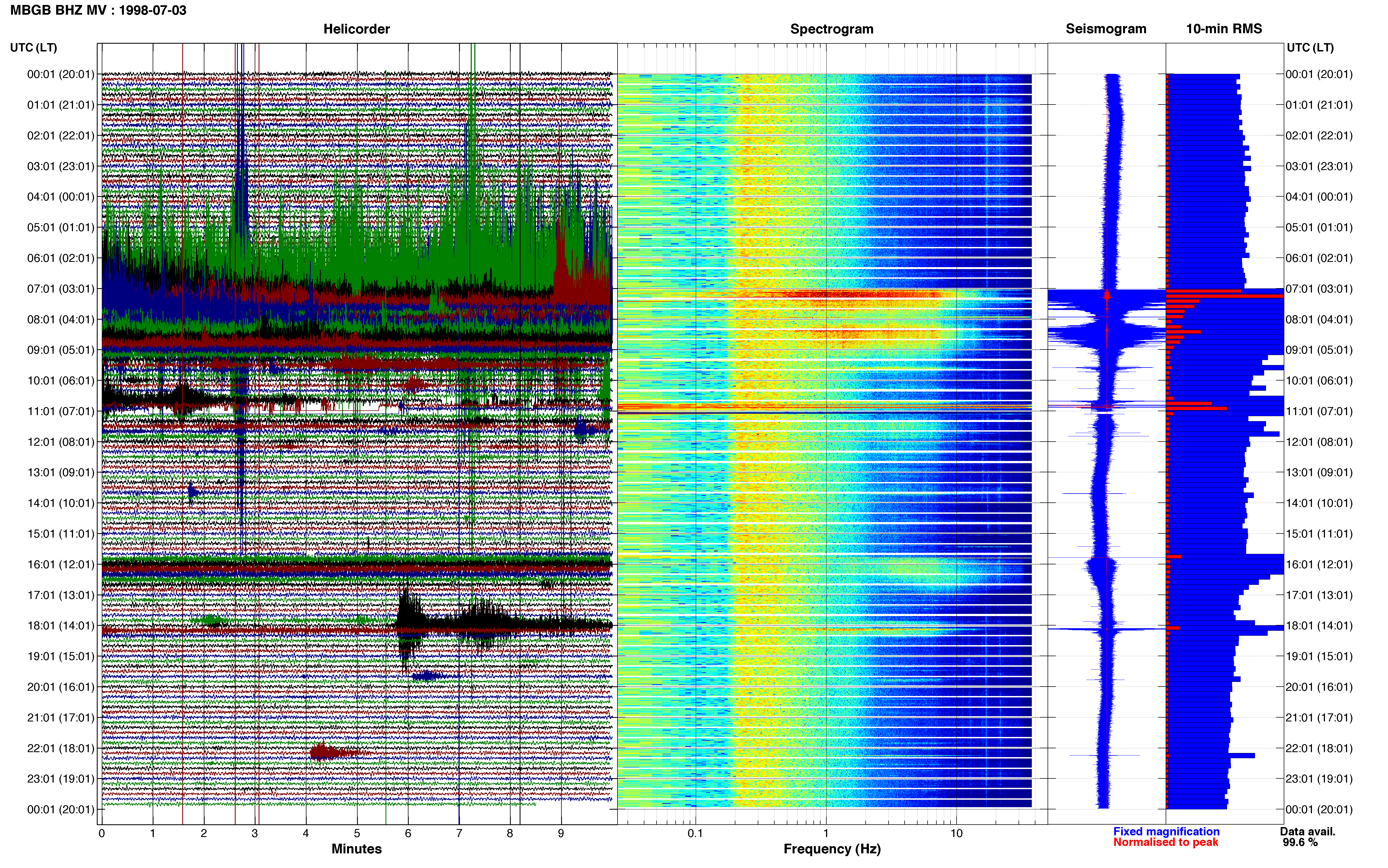Click the red spectrogram line near 11:01
Viewport: 1388px width, 868px height.
824,408
